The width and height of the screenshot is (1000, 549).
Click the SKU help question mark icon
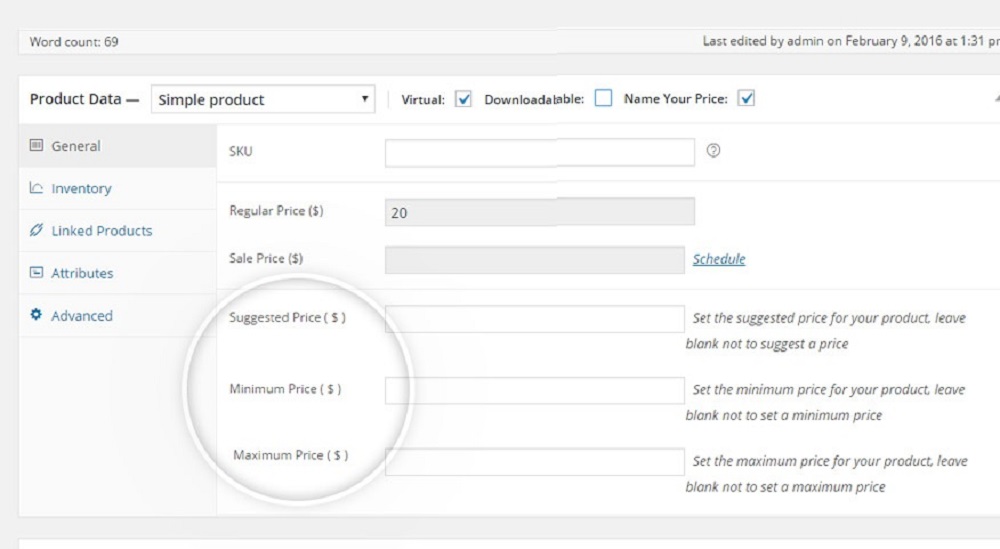click(x=713, y=150)
